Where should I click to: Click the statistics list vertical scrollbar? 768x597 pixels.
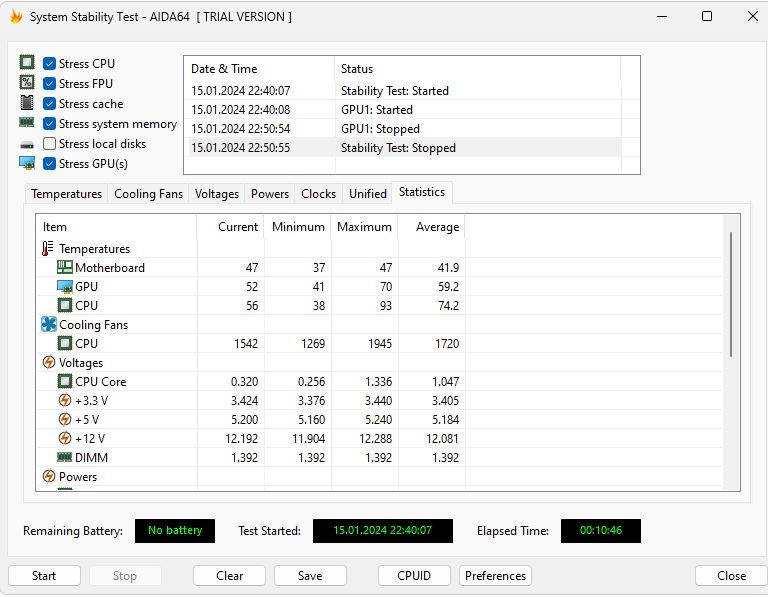pos(731,294)
